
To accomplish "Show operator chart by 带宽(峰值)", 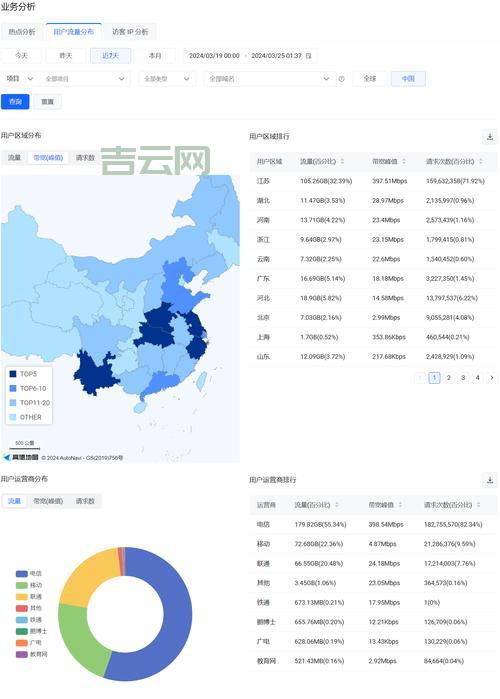I will 48,501.
